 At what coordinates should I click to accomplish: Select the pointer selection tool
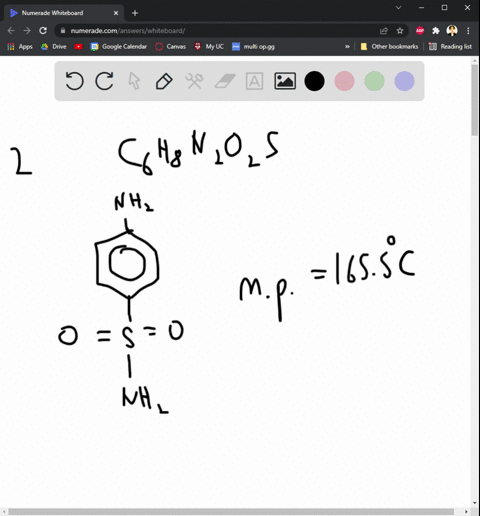134,81
